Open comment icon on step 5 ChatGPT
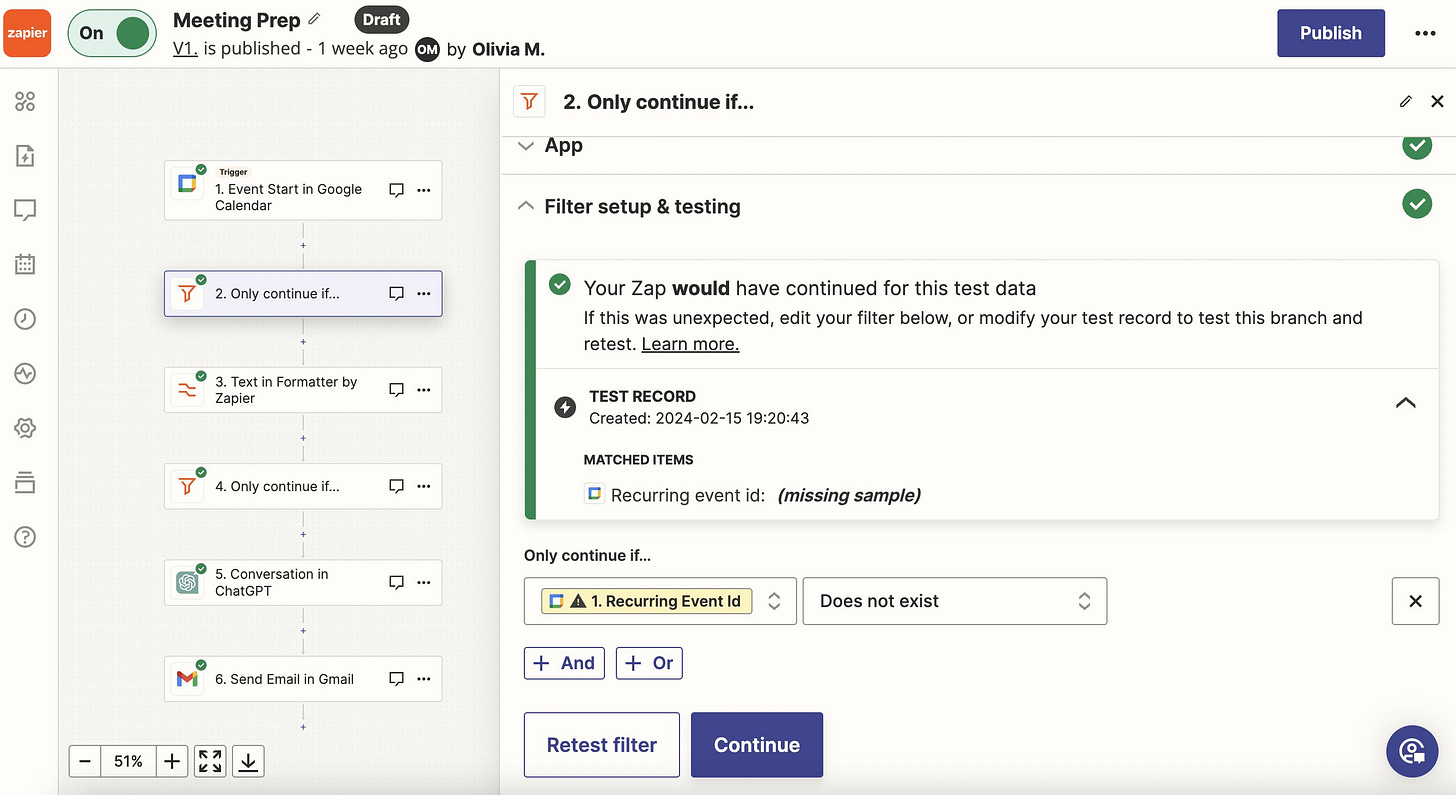The width and height of the screenshot is (1456, 795). click(x=396, y=582)
